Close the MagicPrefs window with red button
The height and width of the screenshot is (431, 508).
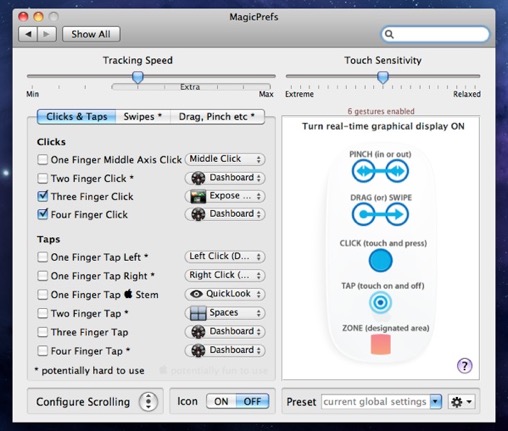point(23,16)
